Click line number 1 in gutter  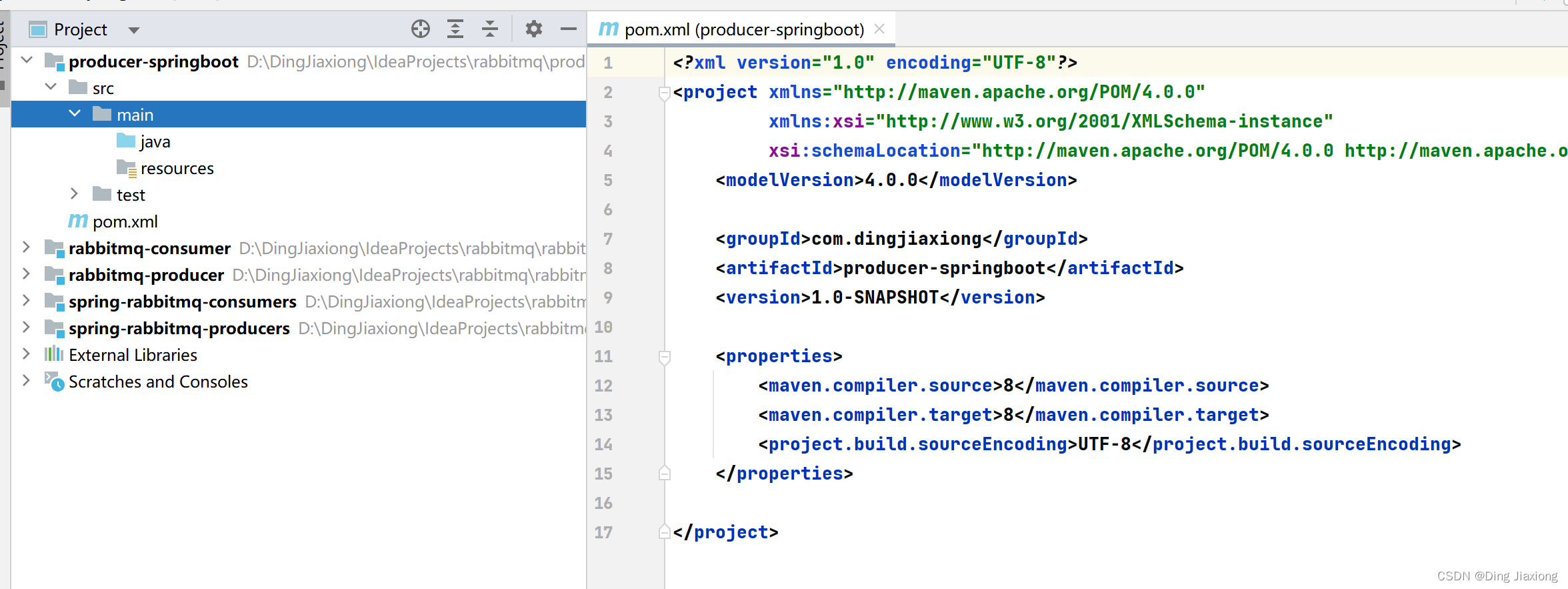point(607,63)
